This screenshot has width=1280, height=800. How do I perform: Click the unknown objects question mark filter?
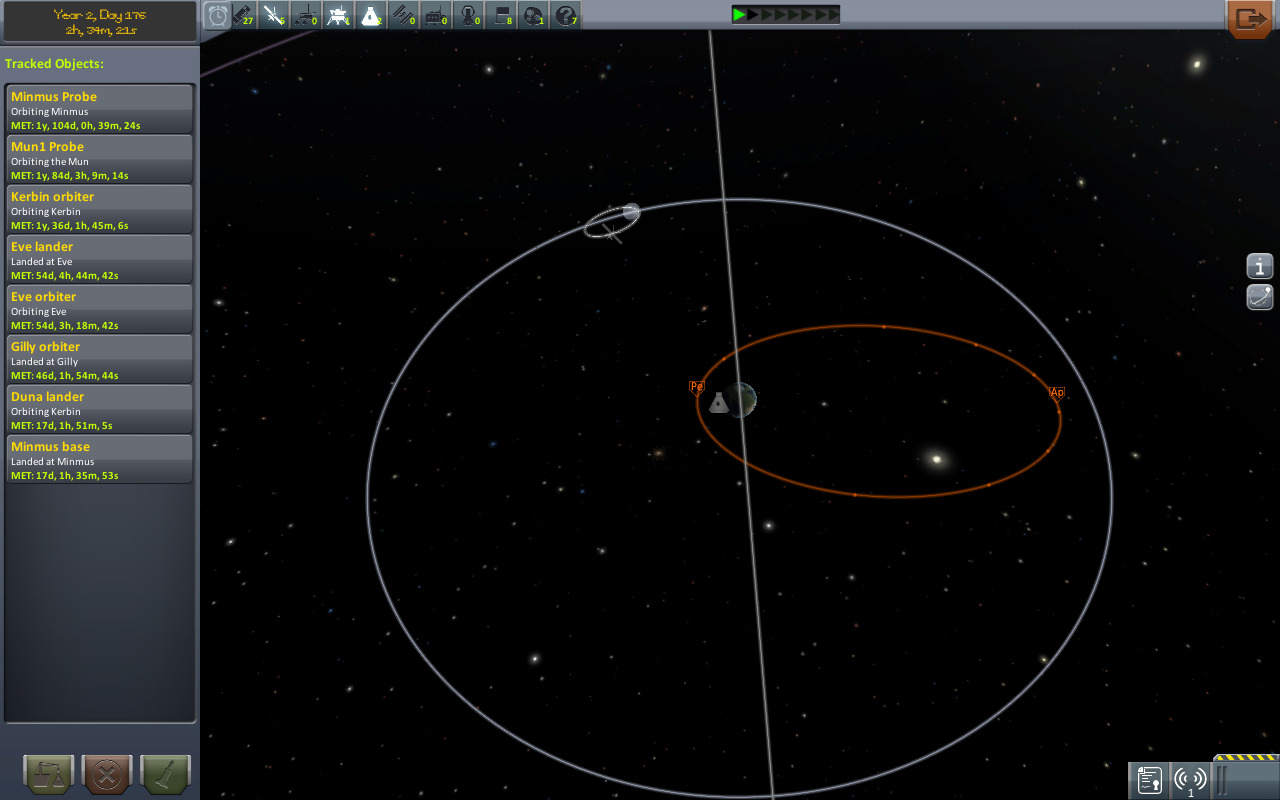click(565, 15)
